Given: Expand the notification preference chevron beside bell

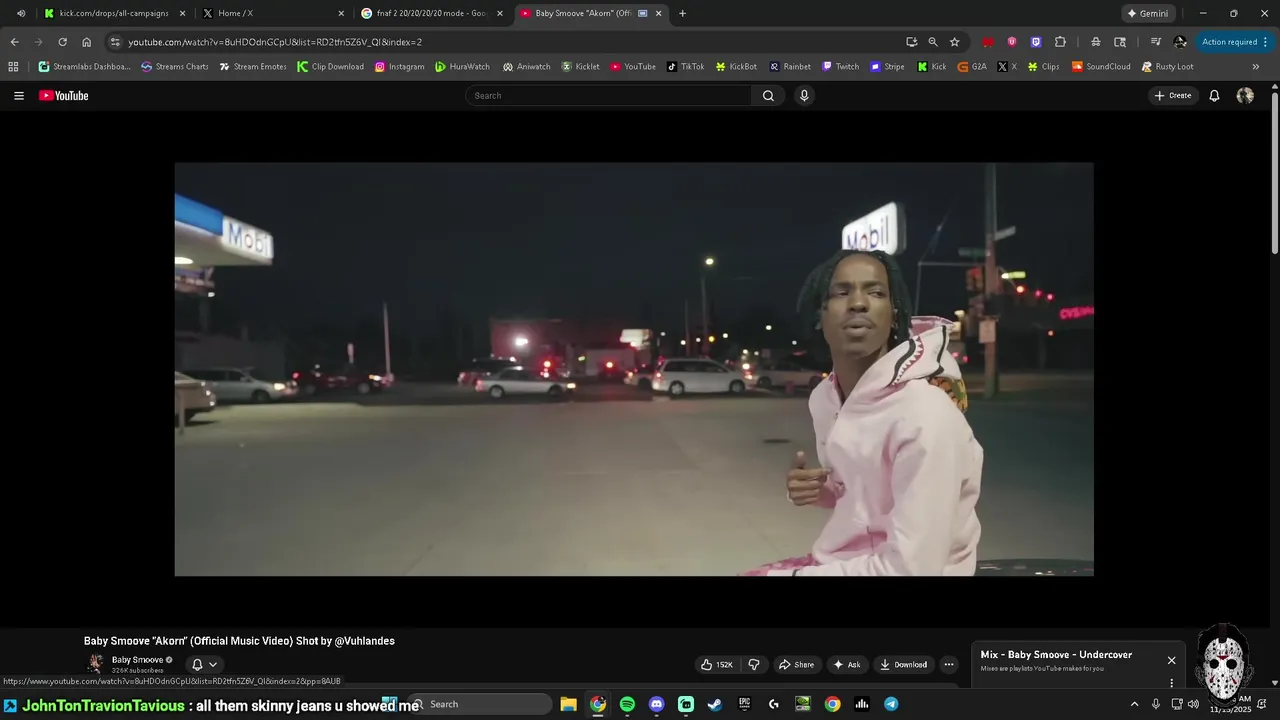Looking at the screenshot, I should [x=213, y=664].
